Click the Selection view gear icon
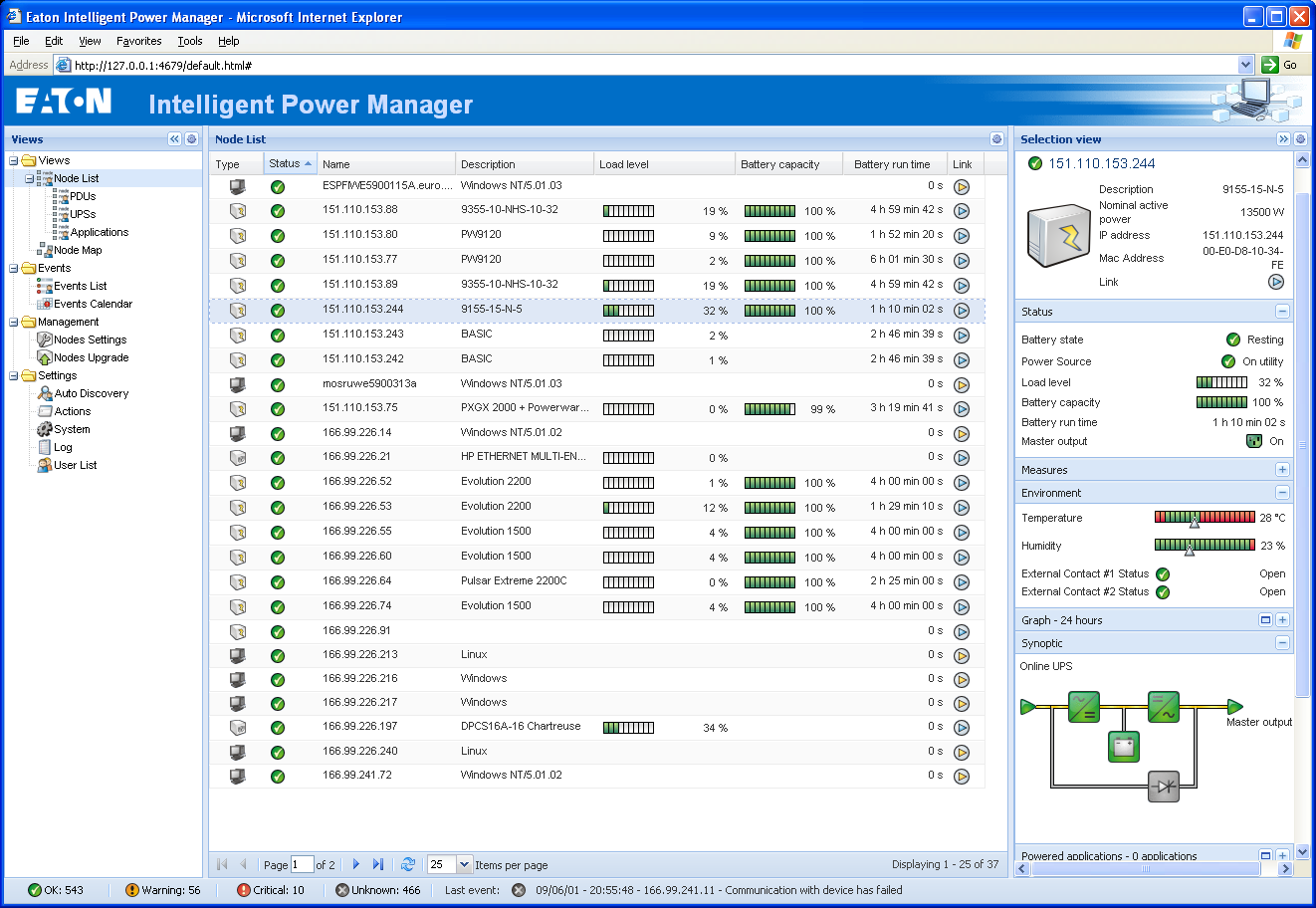The height and width of the screenshot is (908, 1316). [1301, 139]
